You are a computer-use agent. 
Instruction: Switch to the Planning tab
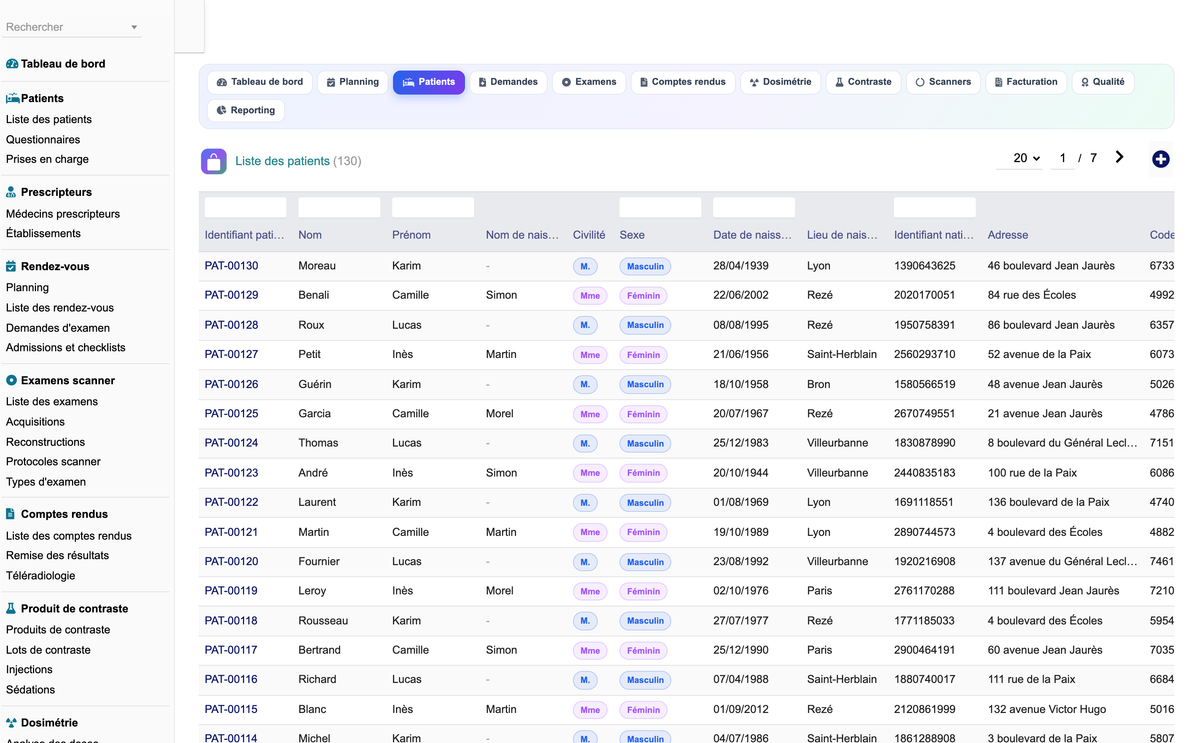pyautogui.click(x=353, y=82)
